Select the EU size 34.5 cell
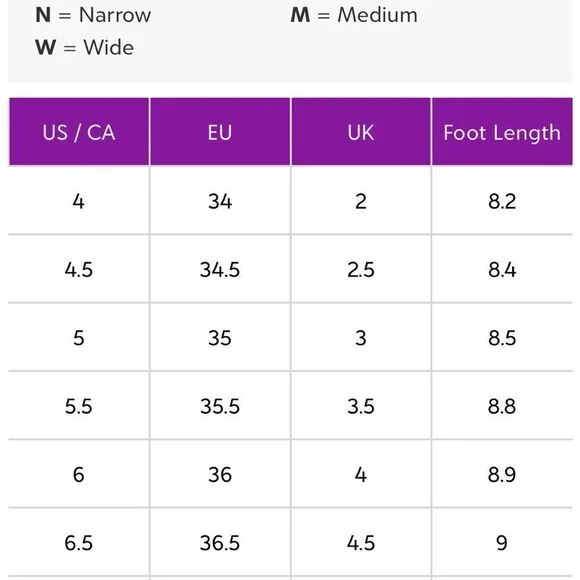The width and height of the screenshot is (580, 580). [x=220, y=269]
